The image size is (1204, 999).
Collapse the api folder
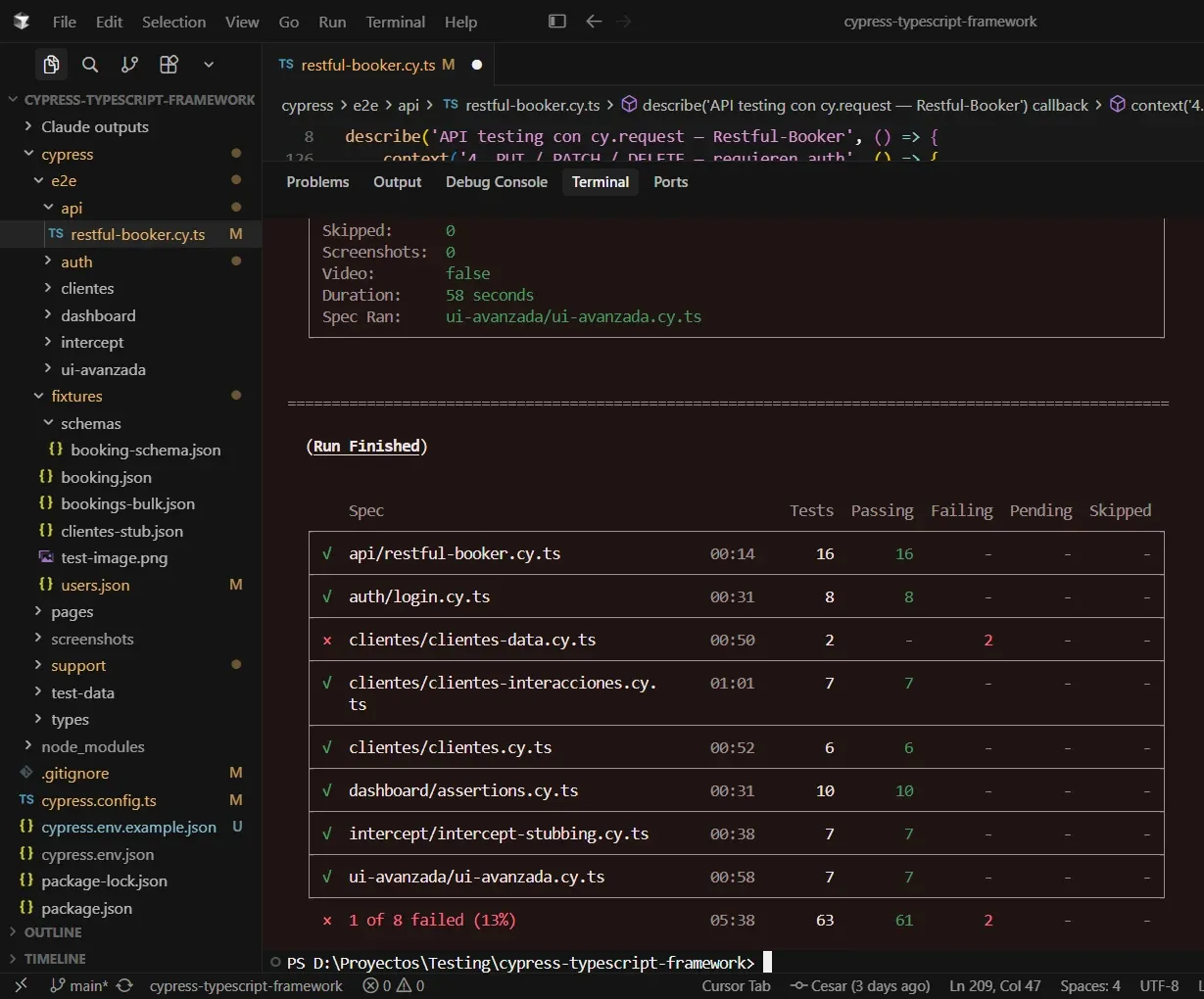131,209
